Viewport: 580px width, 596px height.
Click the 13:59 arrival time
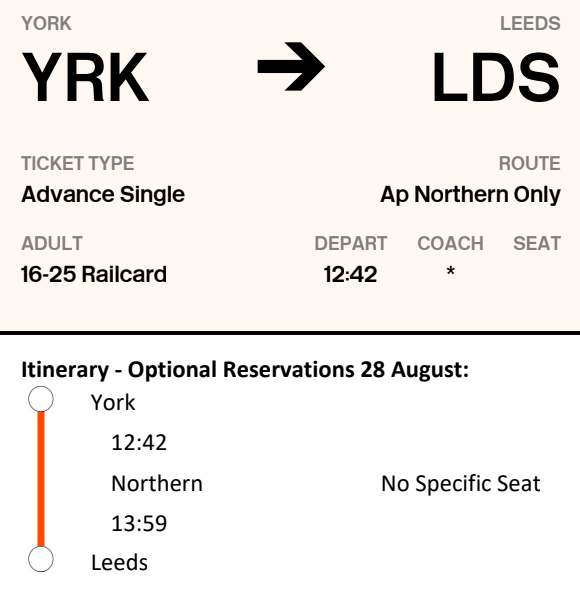point(139,524)
